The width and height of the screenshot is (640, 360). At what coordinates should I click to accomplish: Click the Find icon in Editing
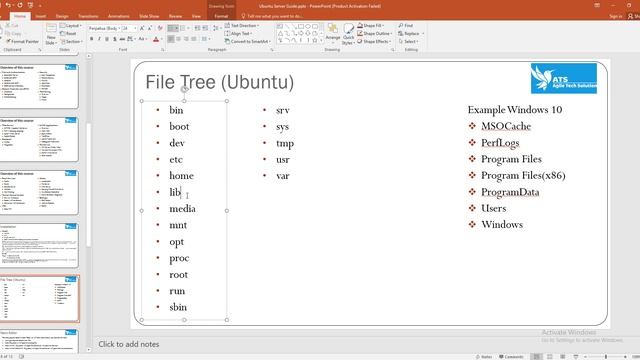[401, 25]
